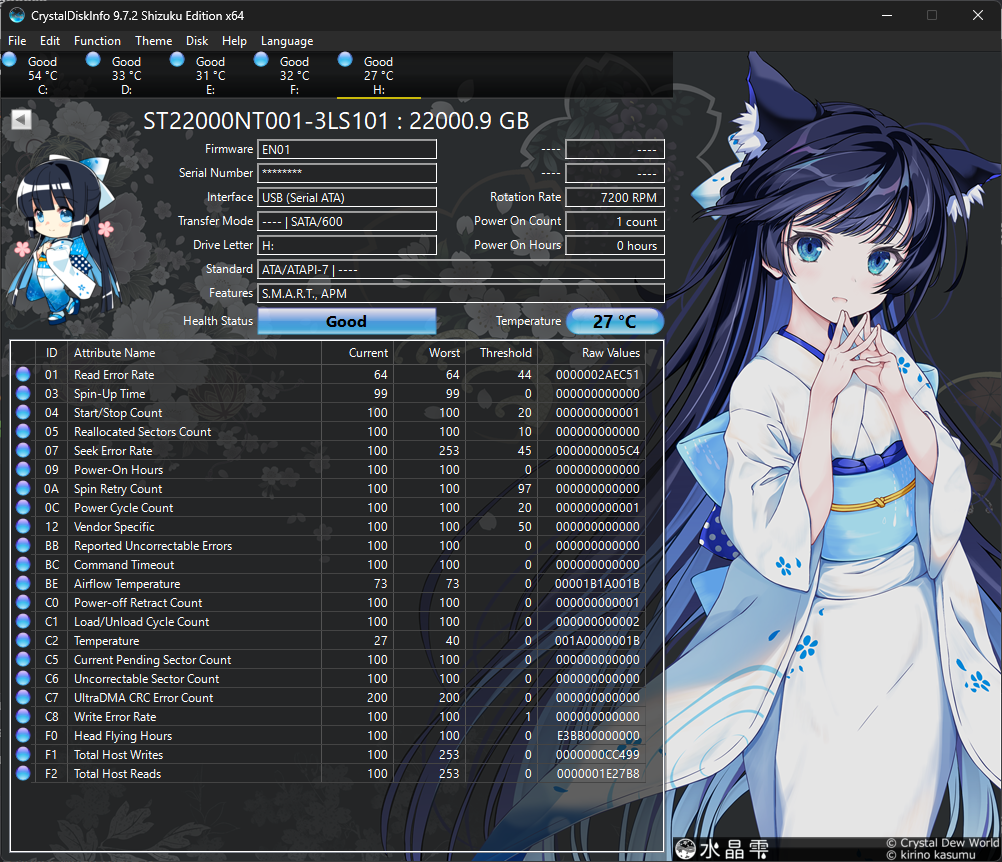Image resolution: width=1002 pixels, height=862 pixels.
Task: Click the CrystalDiskInfo app icon in title bar
Action: (16, 16)
